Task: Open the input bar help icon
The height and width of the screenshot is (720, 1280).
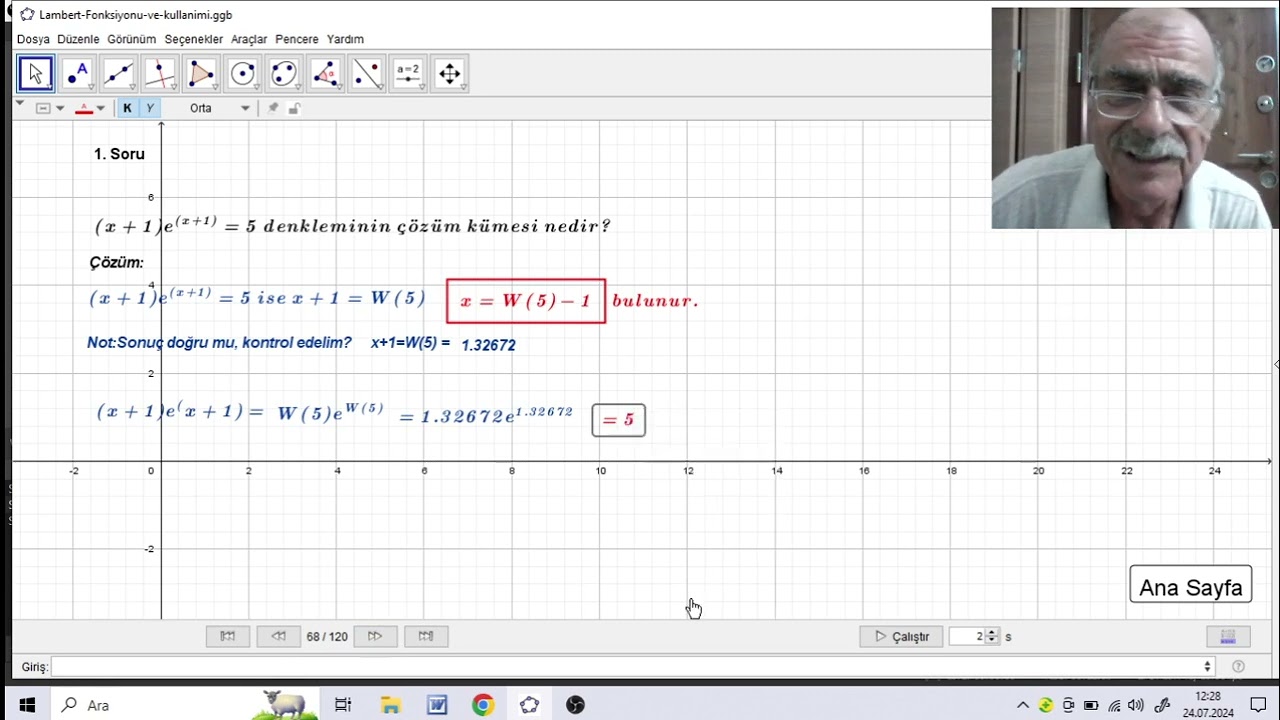Action: (x=1239, y=666)
